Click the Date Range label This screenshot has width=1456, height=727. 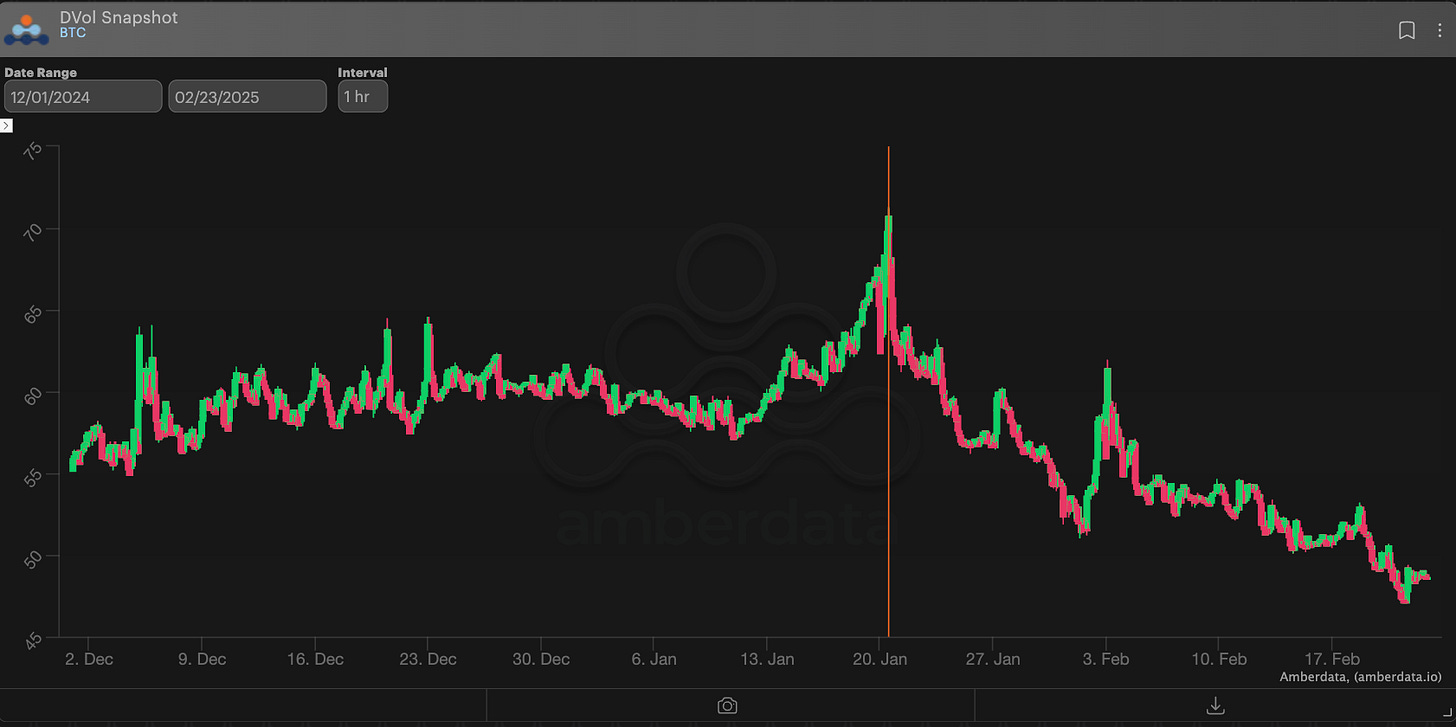[40, 73]
